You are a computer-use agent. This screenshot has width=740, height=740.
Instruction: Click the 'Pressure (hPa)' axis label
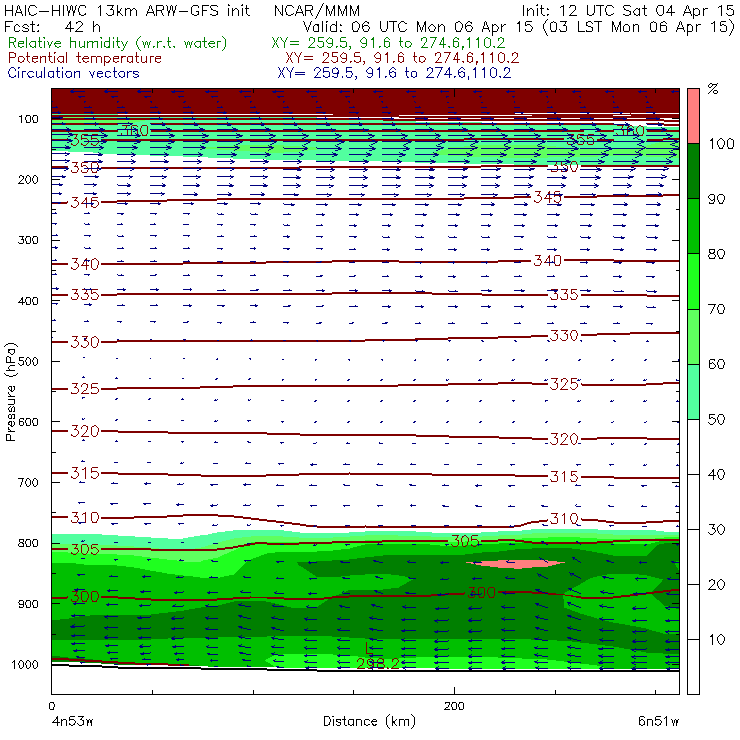(x=10, y=392)
